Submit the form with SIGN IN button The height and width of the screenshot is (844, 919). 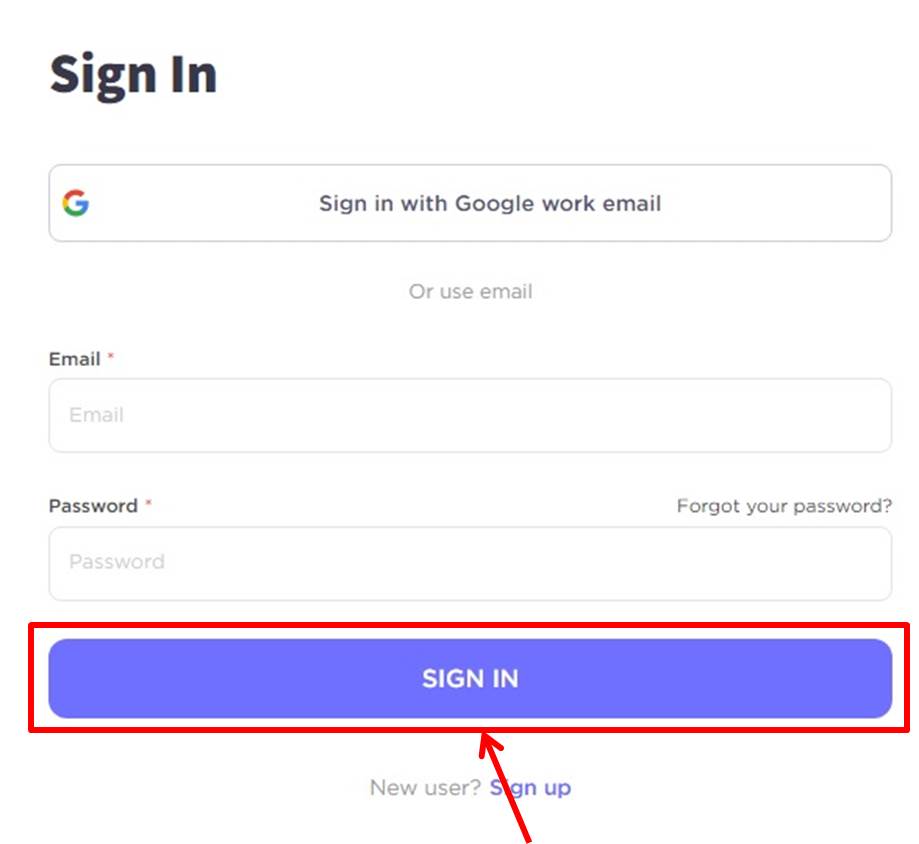pyautogui.click(x=470, y=678)
